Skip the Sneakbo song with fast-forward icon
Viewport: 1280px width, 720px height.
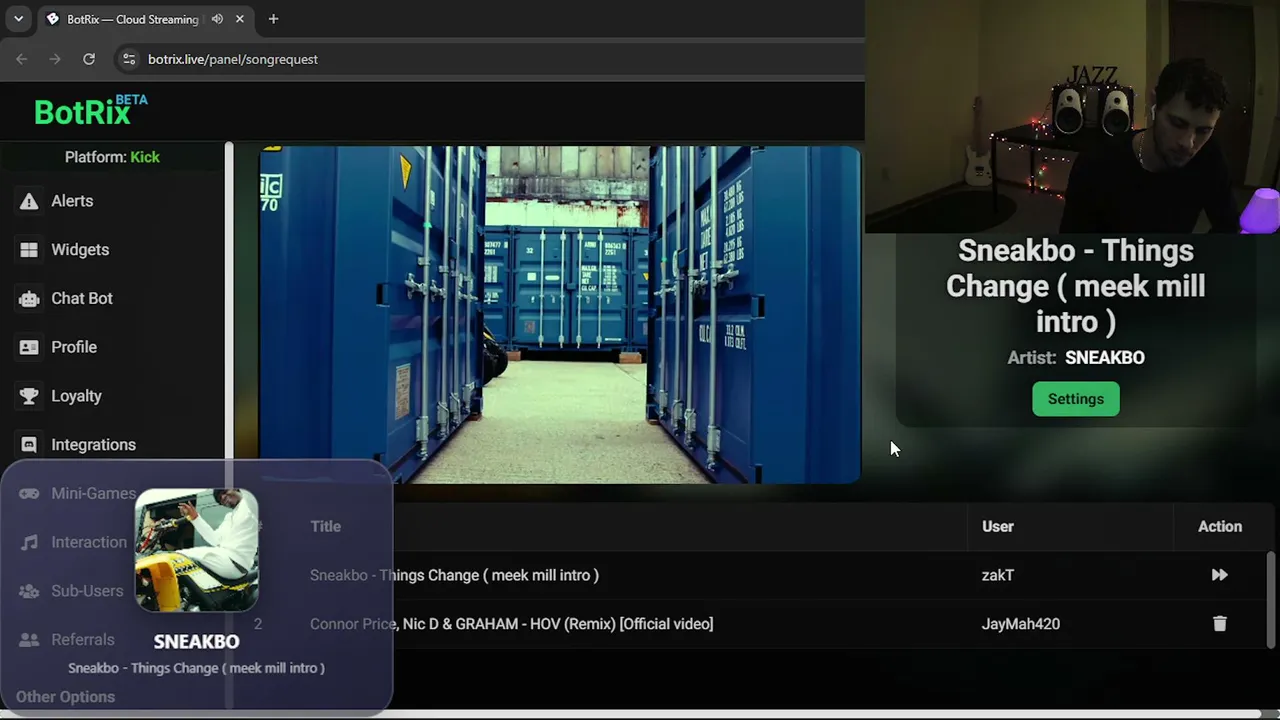point(1219,575)
